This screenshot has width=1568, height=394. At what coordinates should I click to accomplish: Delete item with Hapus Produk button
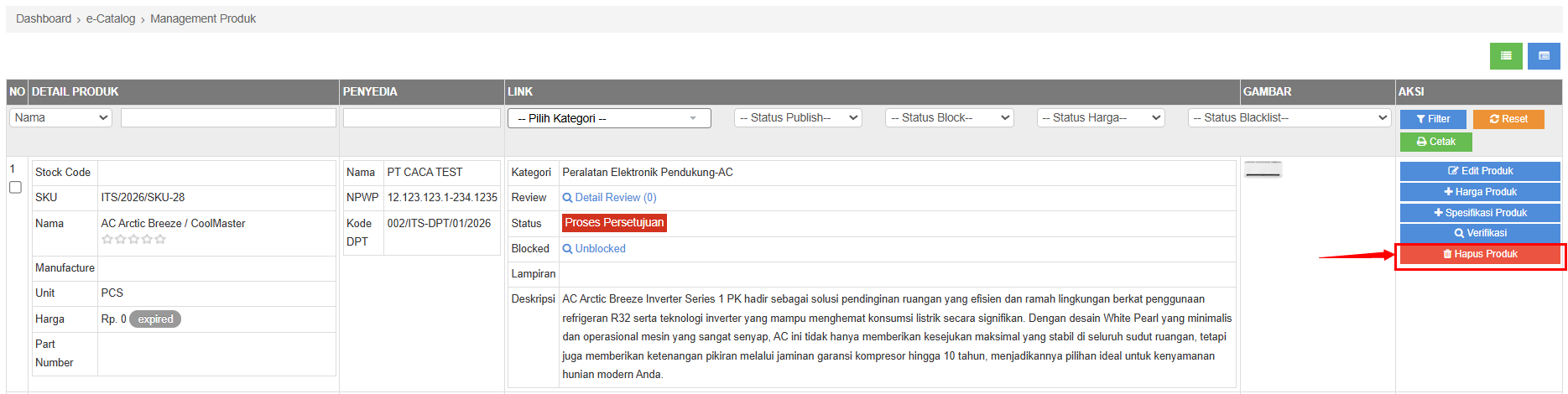1480,254
